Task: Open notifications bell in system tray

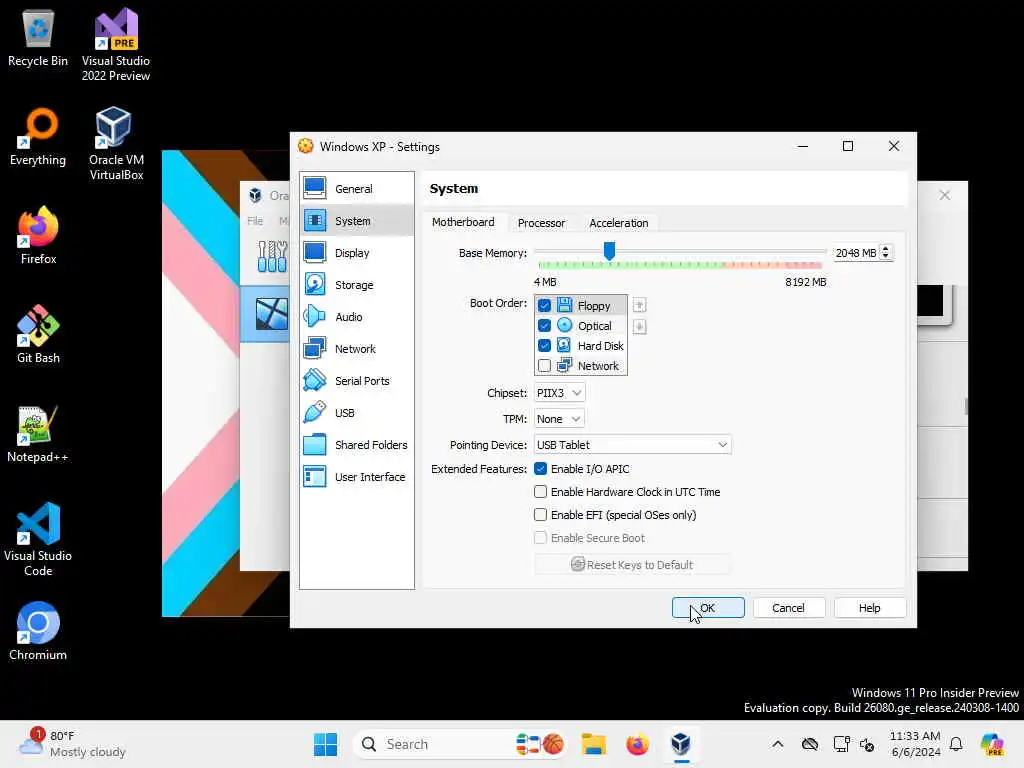Action: point(956,744)
